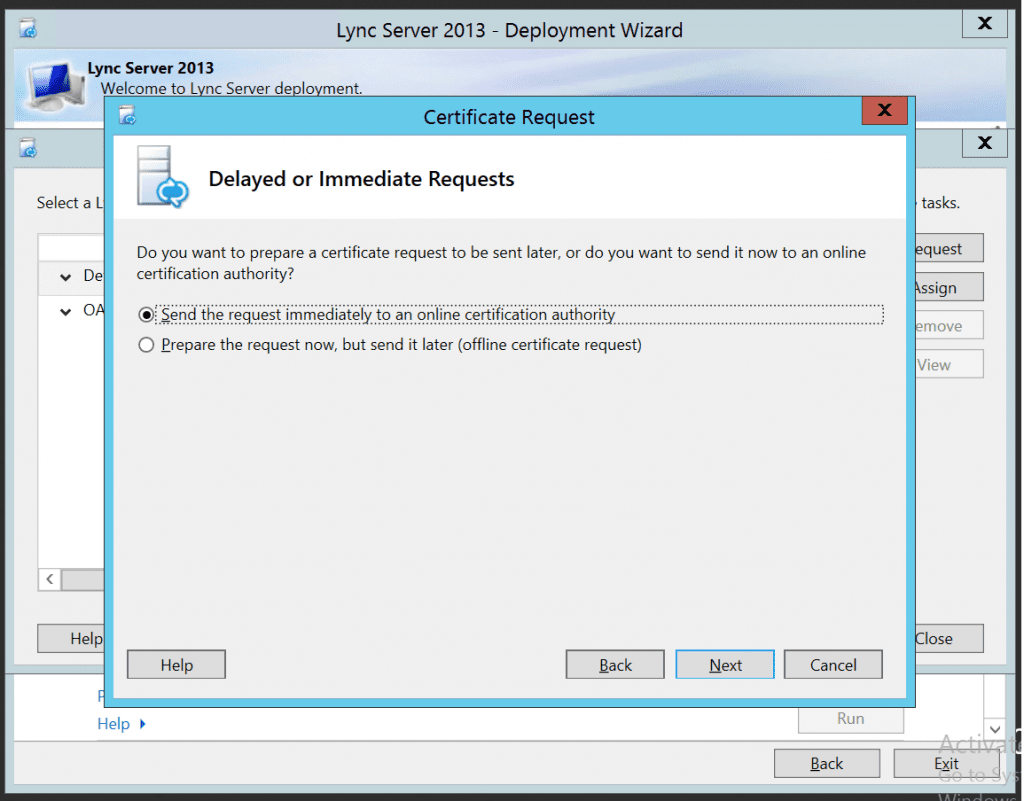1024x801 pixels.
Task: Select prepare the request now but send later
Action: (145, 345)
